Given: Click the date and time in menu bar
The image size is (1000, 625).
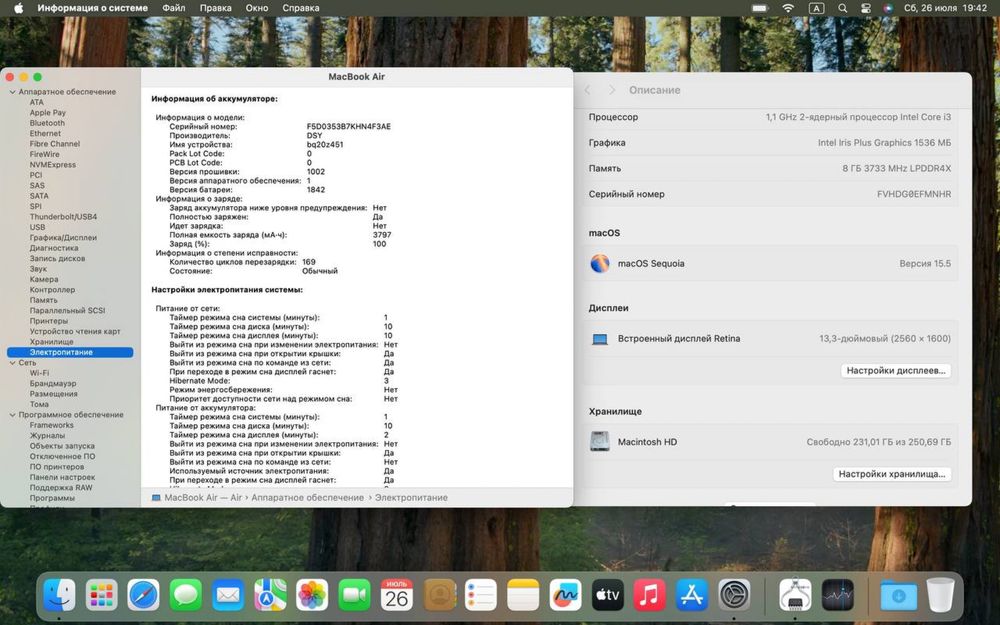Looking at the screenshot, I should (x=945, y=8).
